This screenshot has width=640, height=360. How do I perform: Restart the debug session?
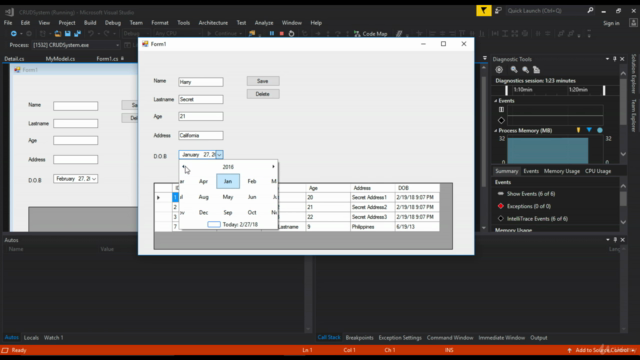[x=291, y=33]
